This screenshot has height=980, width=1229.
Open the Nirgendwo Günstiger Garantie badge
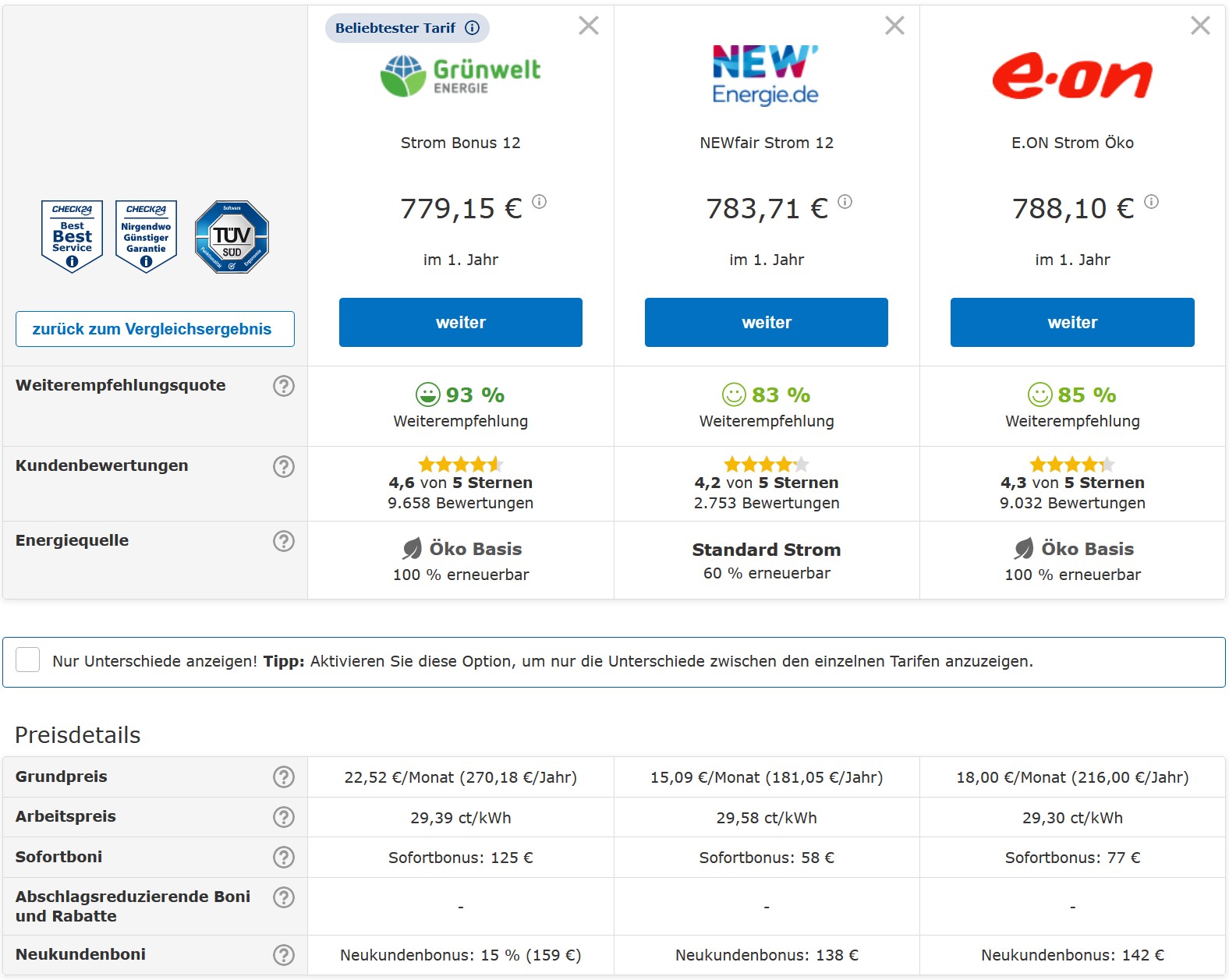146,236
